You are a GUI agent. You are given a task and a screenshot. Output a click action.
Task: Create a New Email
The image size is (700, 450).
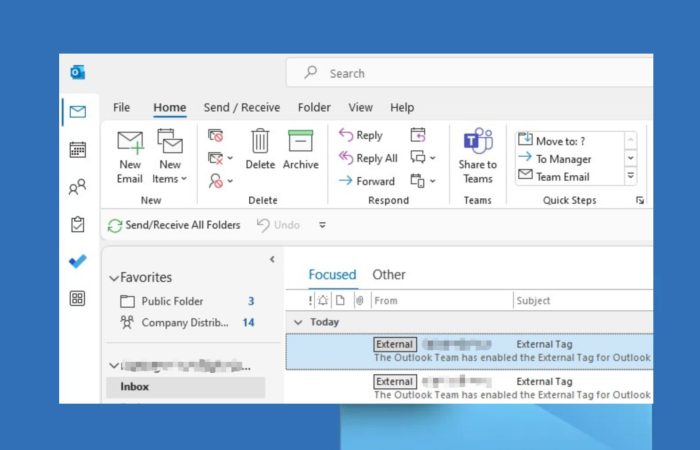pyautogui.click(x=130, y=157)
